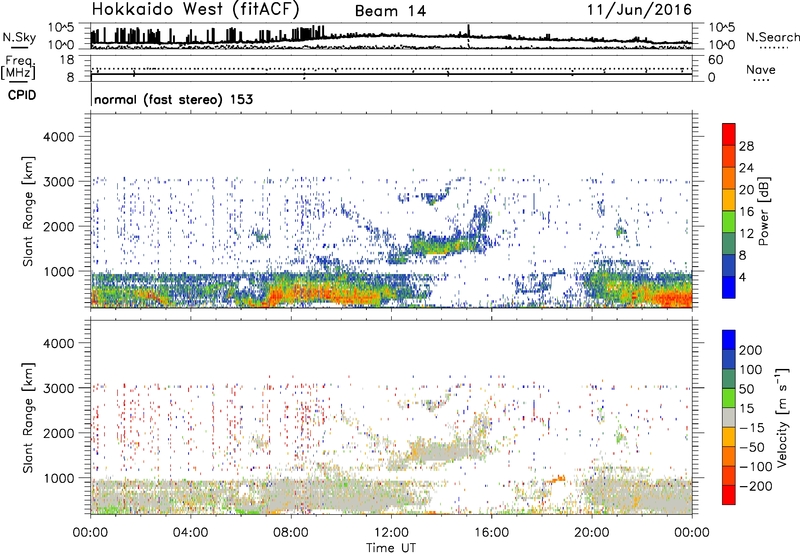Click the 'Nave' legend label

click(761, 70)
